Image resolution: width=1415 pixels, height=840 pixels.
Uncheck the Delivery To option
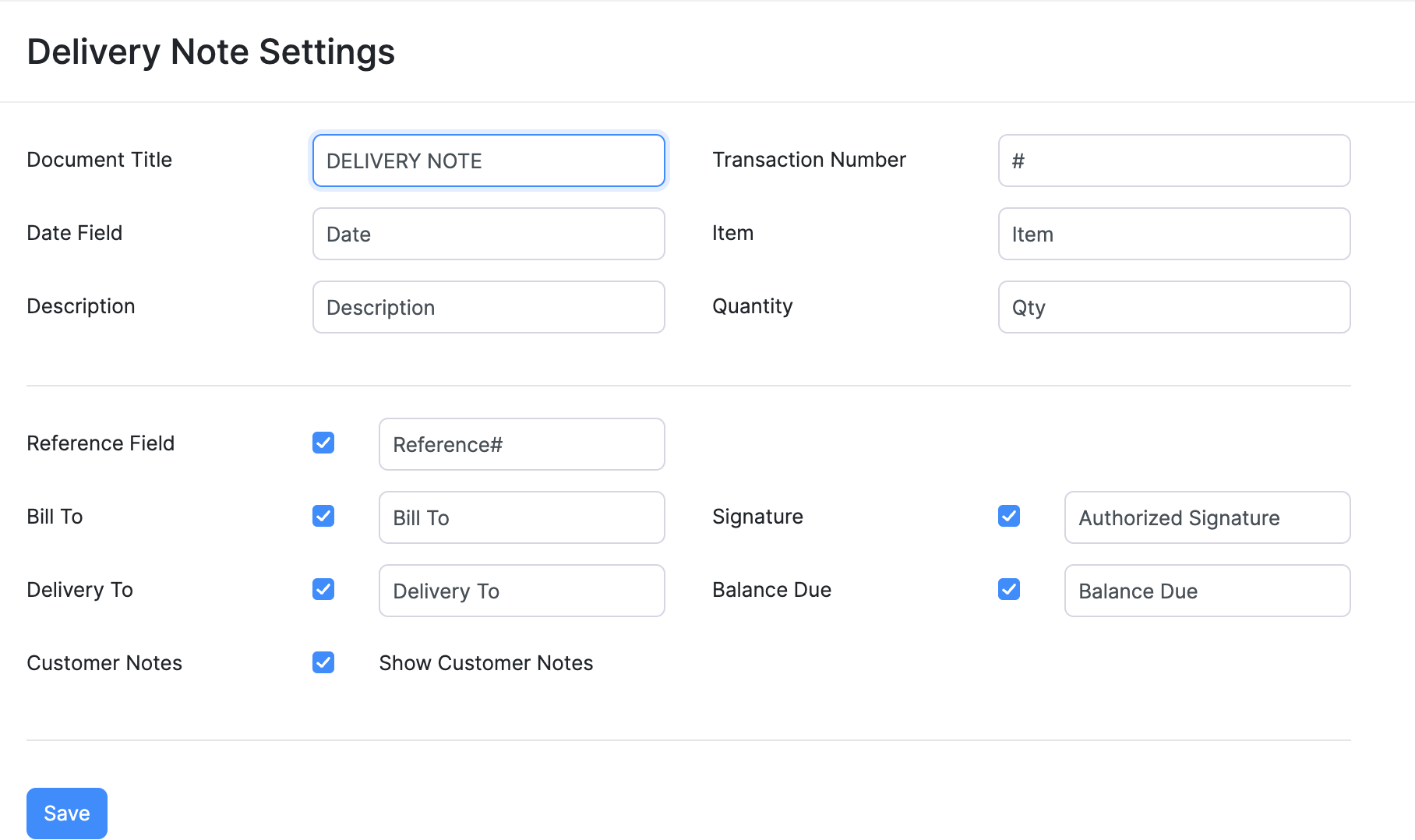point(323,589)
